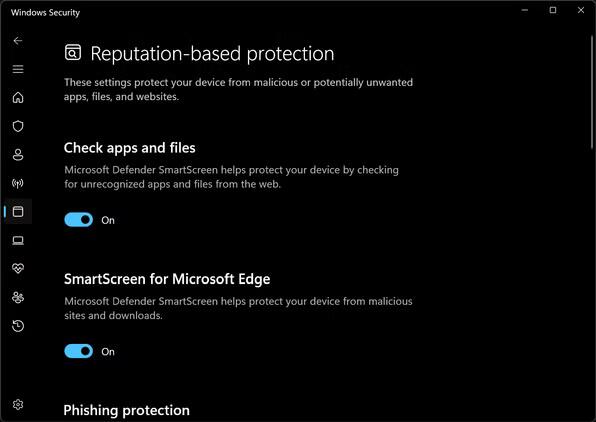
Task: Open Device performance & health heart icon
Action: (x=18, y=268)
